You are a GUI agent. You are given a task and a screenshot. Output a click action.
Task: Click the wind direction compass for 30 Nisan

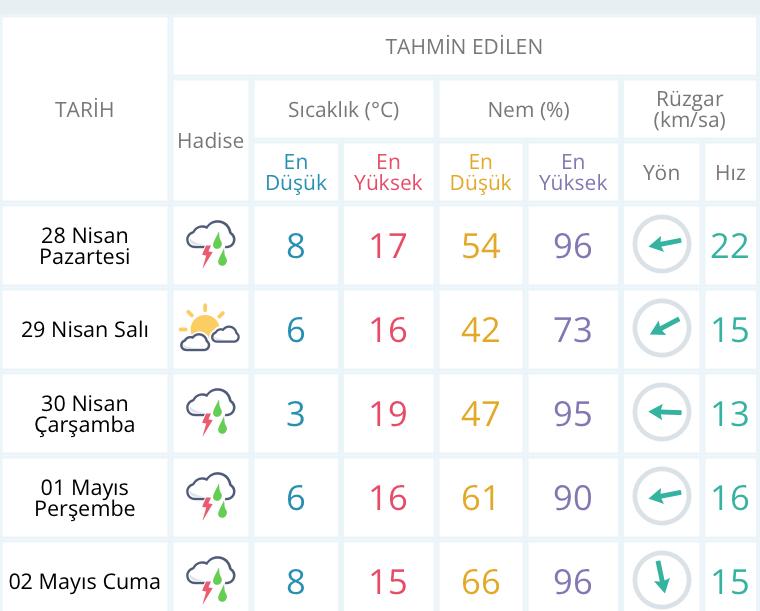[x=661, y=413]
